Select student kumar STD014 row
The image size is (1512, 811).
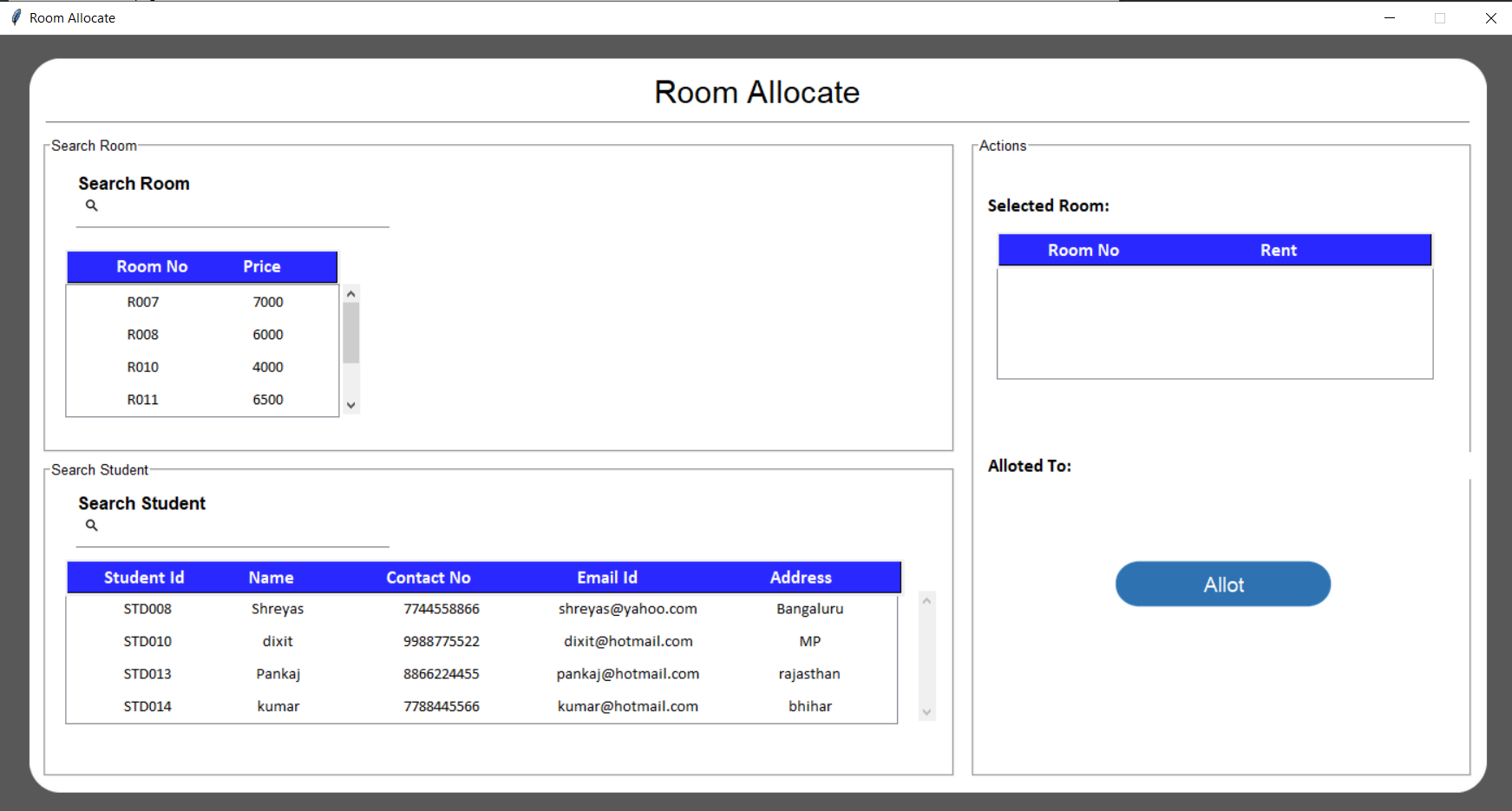pyautogui.click(x=481, y=706)
